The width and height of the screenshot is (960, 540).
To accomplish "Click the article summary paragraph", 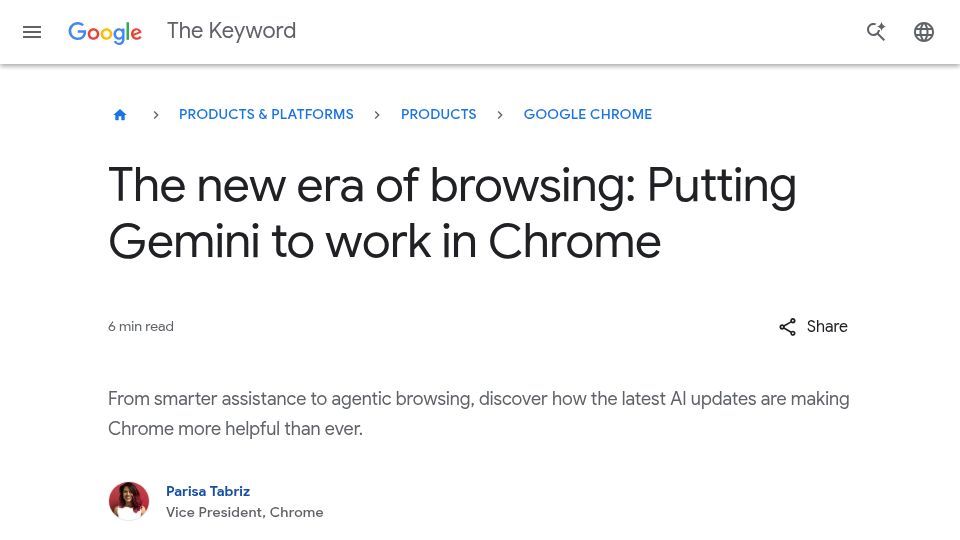I will click(x=478, y=413).
